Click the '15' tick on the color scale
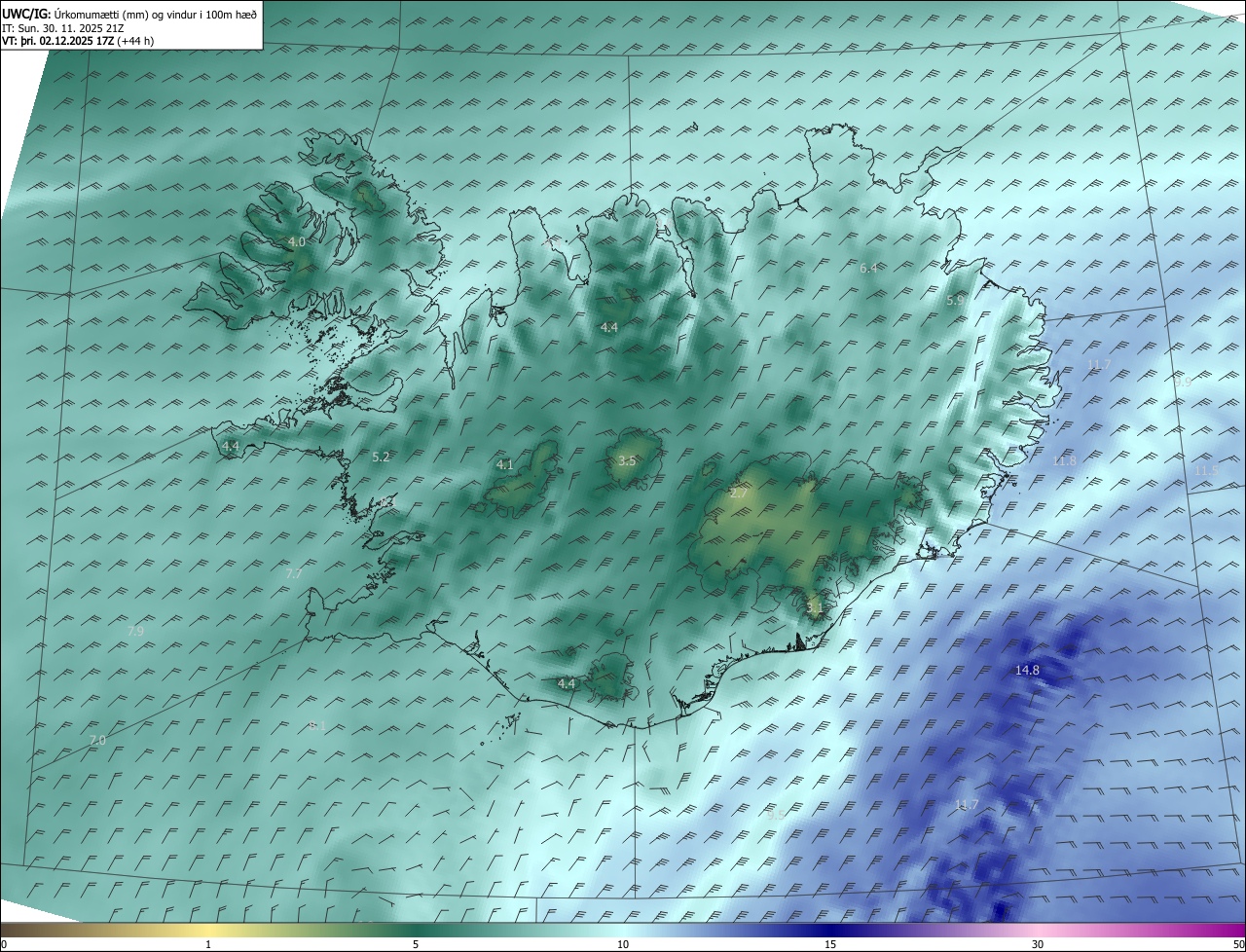The image size is (1246, 952). click(x=830, y=944)
